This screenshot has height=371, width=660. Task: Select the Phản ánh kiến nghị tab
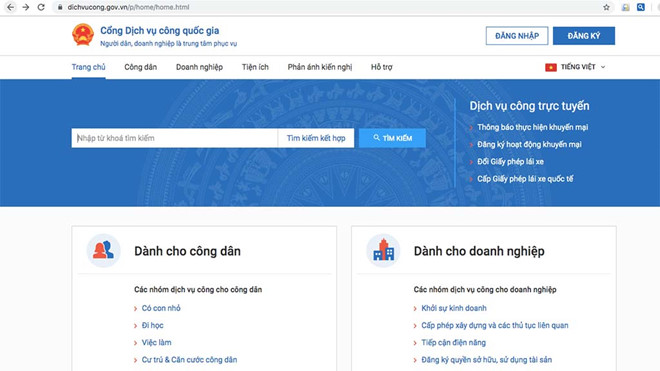pyautogui.click(x=319, y=67)
